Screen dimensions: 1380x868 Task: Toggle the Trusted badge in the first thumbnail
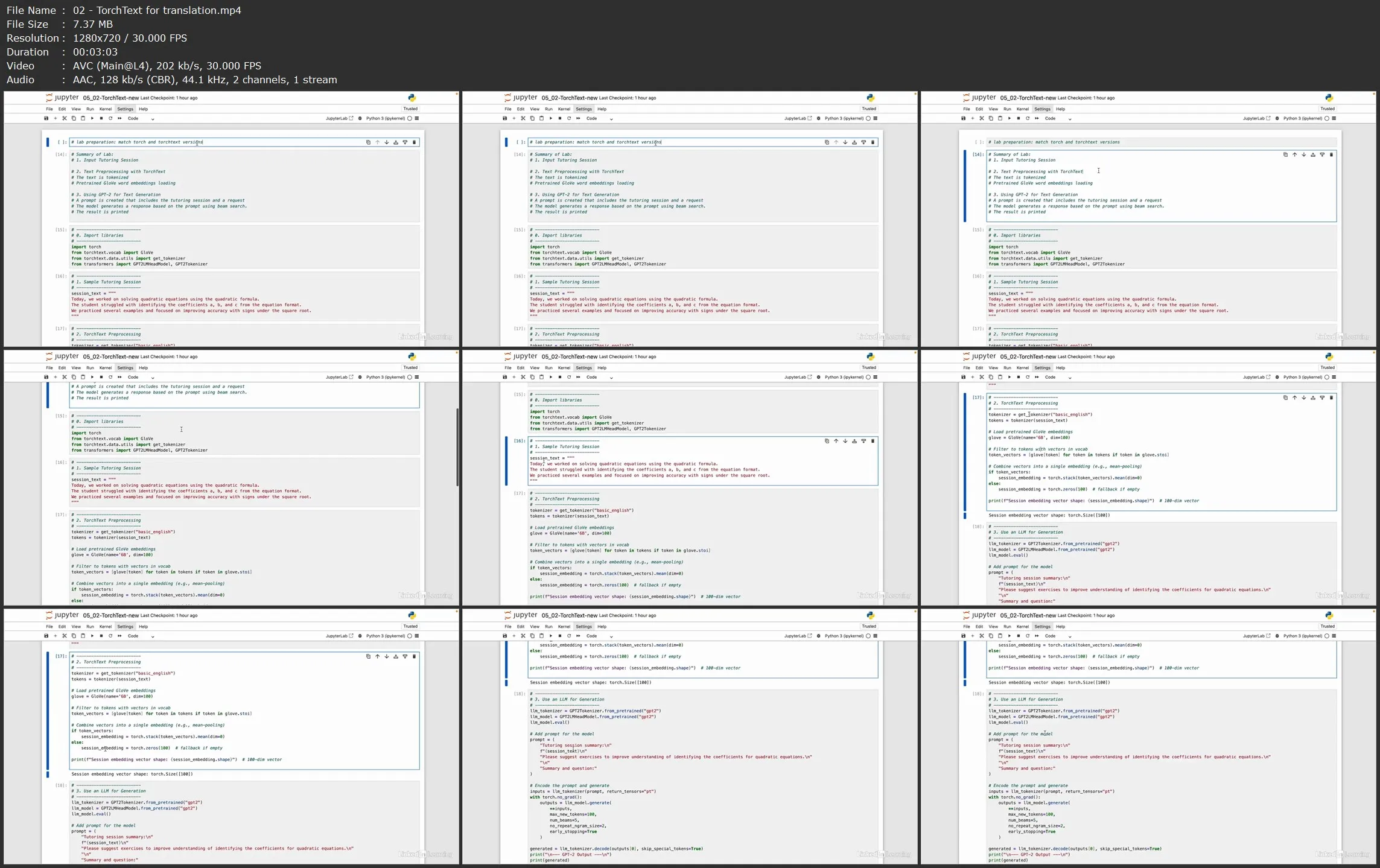click(x=410, y=109)
